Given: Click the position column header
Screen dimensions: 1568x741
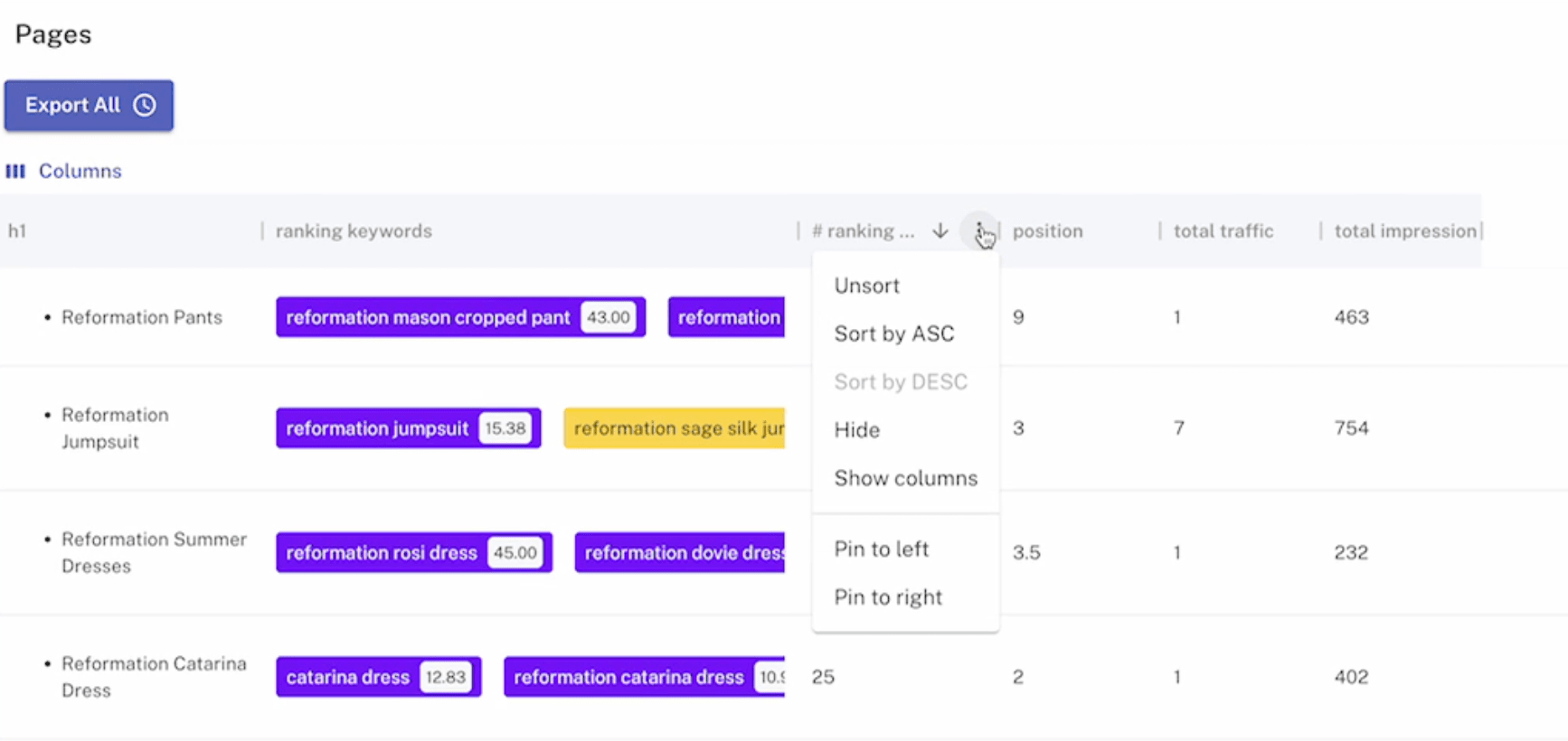Looking at the screenshot, I should click(1047, 231).
